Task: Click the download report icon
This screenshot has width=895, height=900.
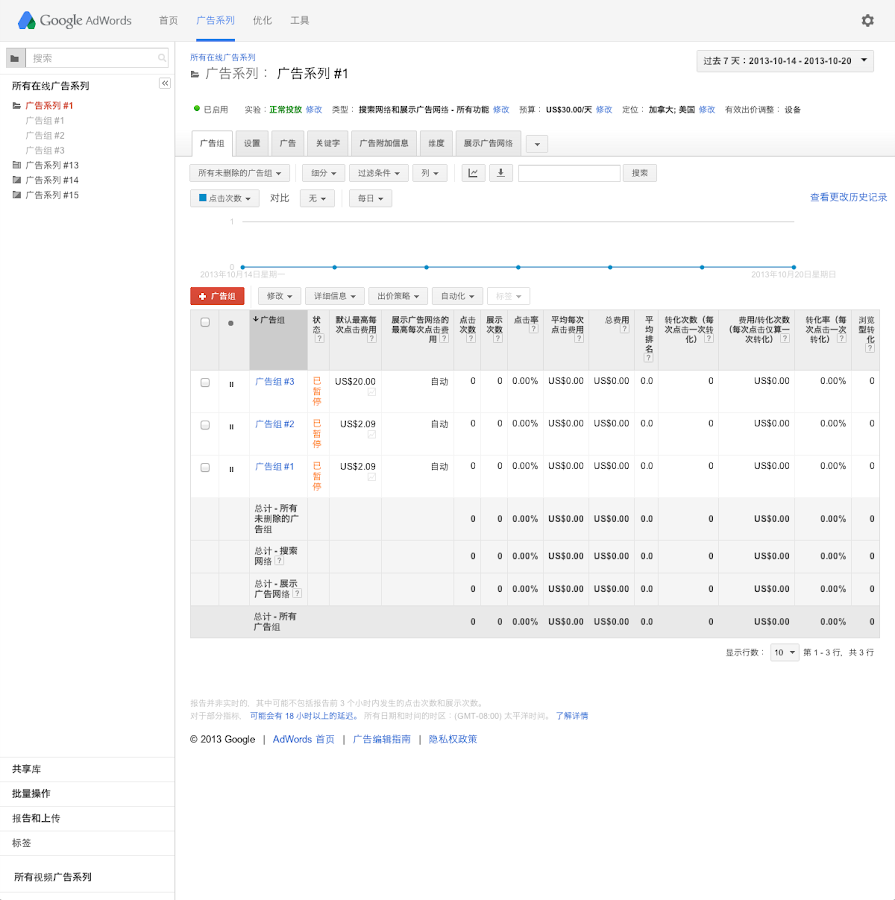Action: [x=501, y=173]
